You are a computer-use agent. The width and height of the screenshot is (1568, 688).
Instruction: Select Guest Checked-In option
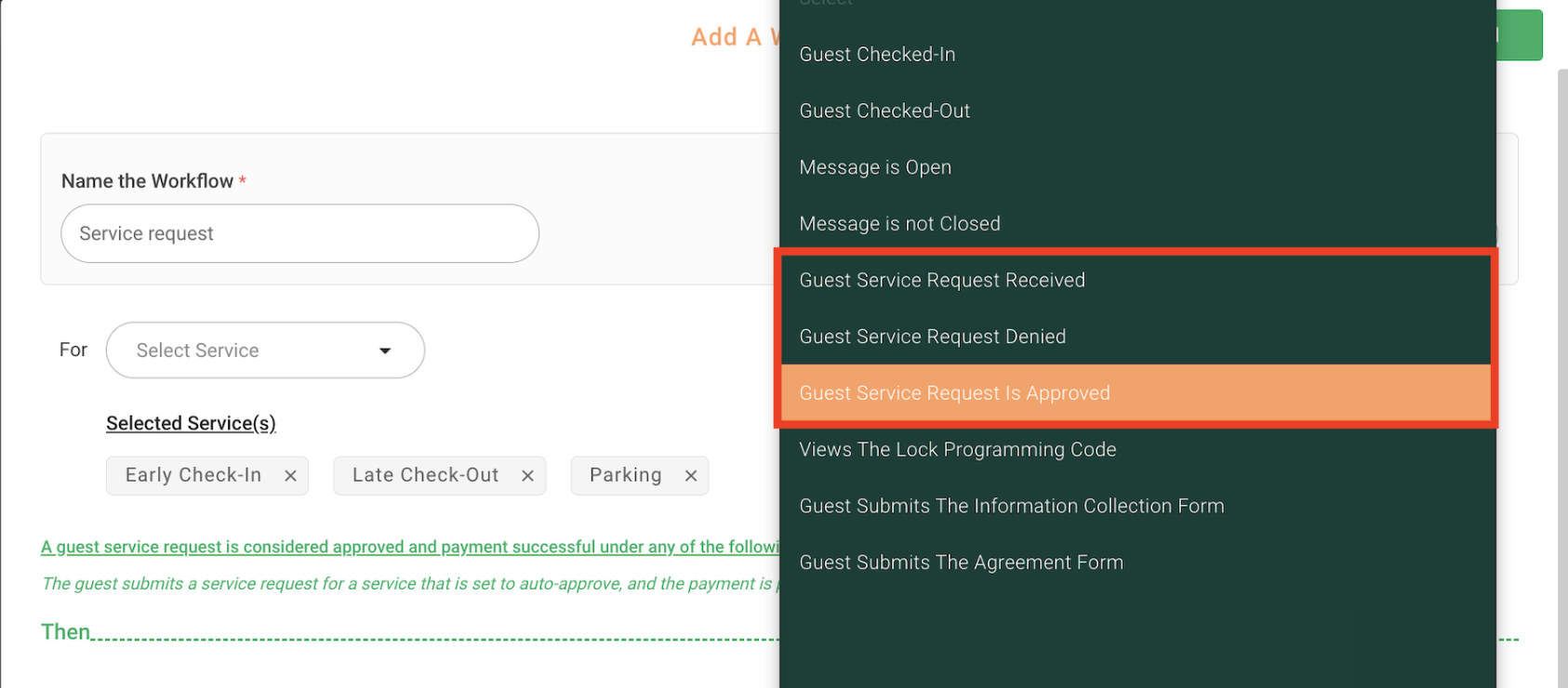point(1137,55)
